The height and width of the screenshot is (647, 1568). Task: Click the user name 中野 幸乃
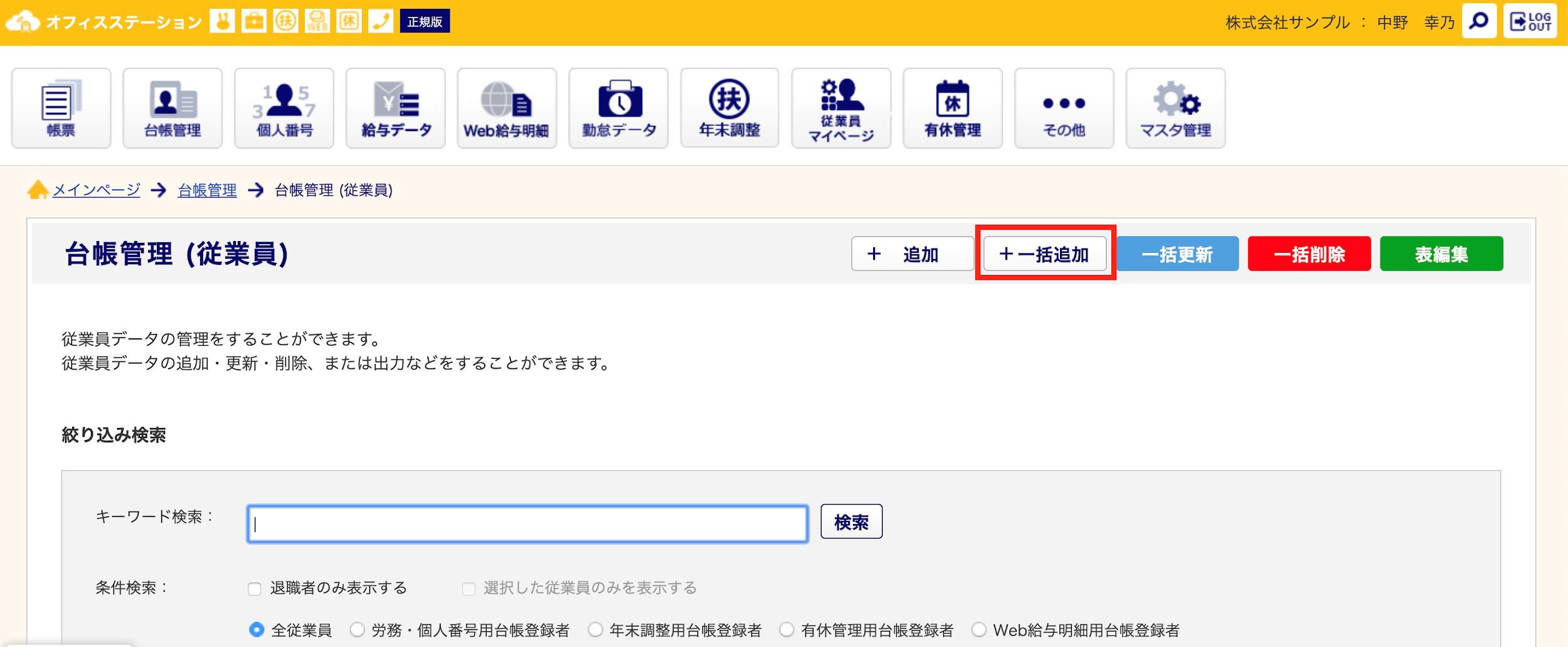tap(1416, 23)
